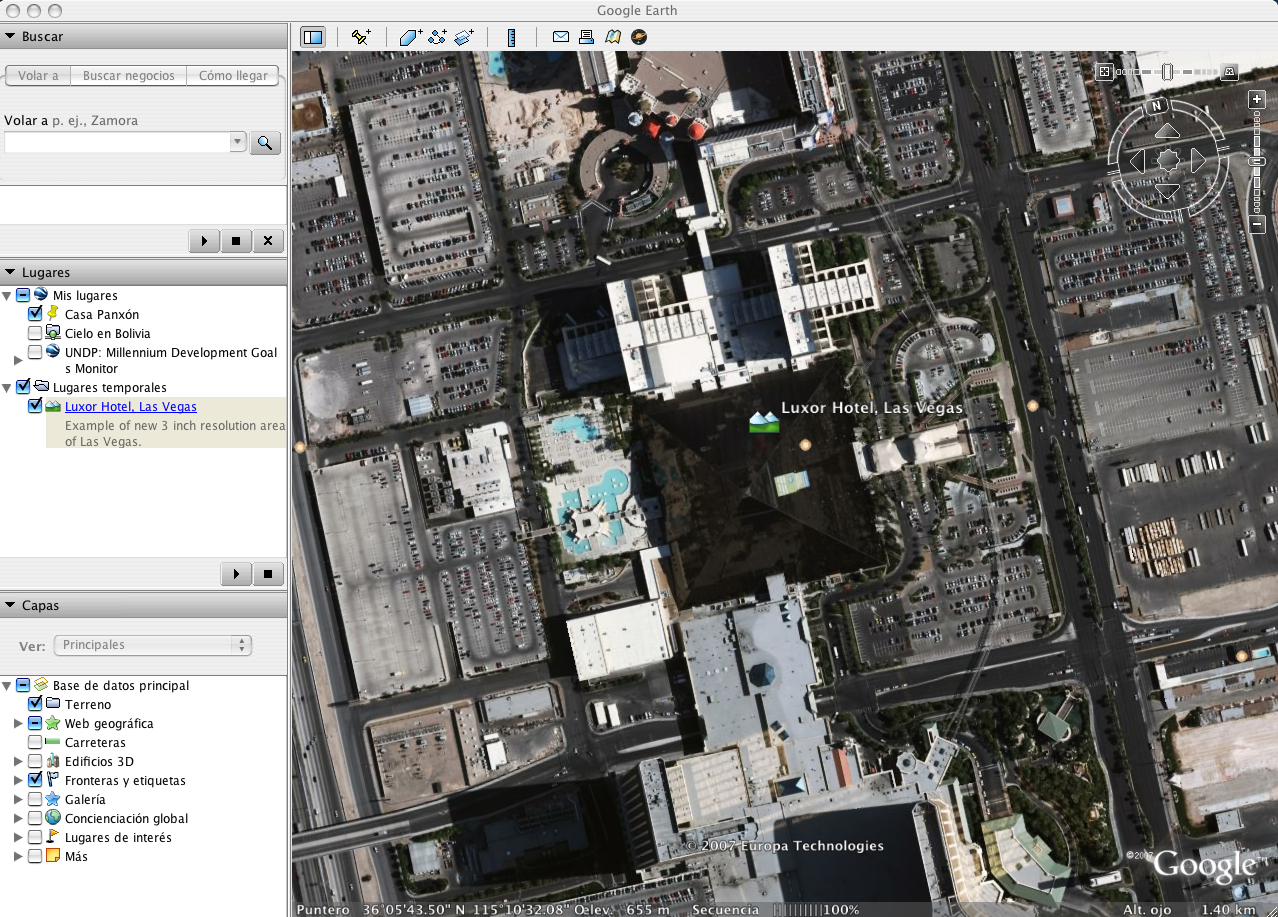Uncheck the Lugares temporales checkbox
1278x917 pixels.
(23, 387)
